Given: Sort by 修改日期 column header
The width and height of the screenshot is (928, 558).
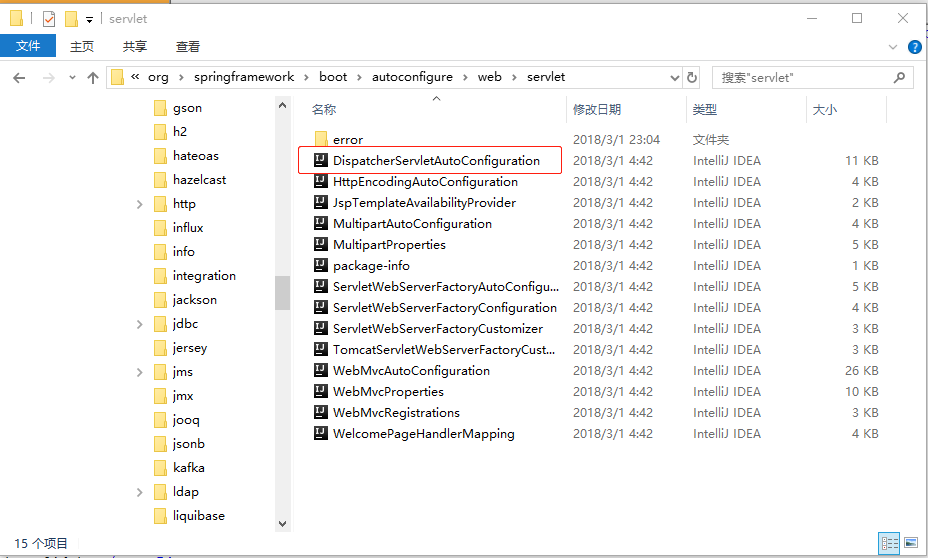Looking at the screenshot, I should coord(597,109).
